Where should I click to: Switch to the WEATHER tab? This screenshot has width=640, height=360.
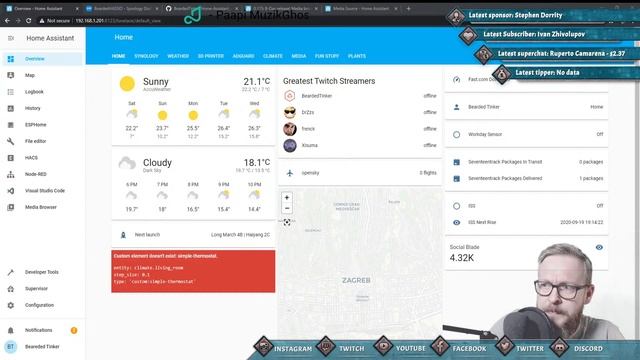(x=178, y=56)
